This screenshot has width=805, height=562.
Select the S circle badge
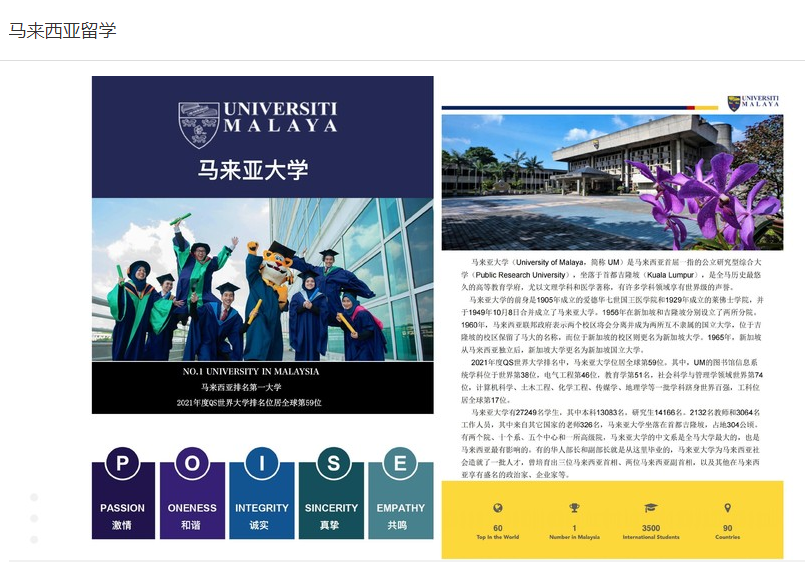coord(333,463)
